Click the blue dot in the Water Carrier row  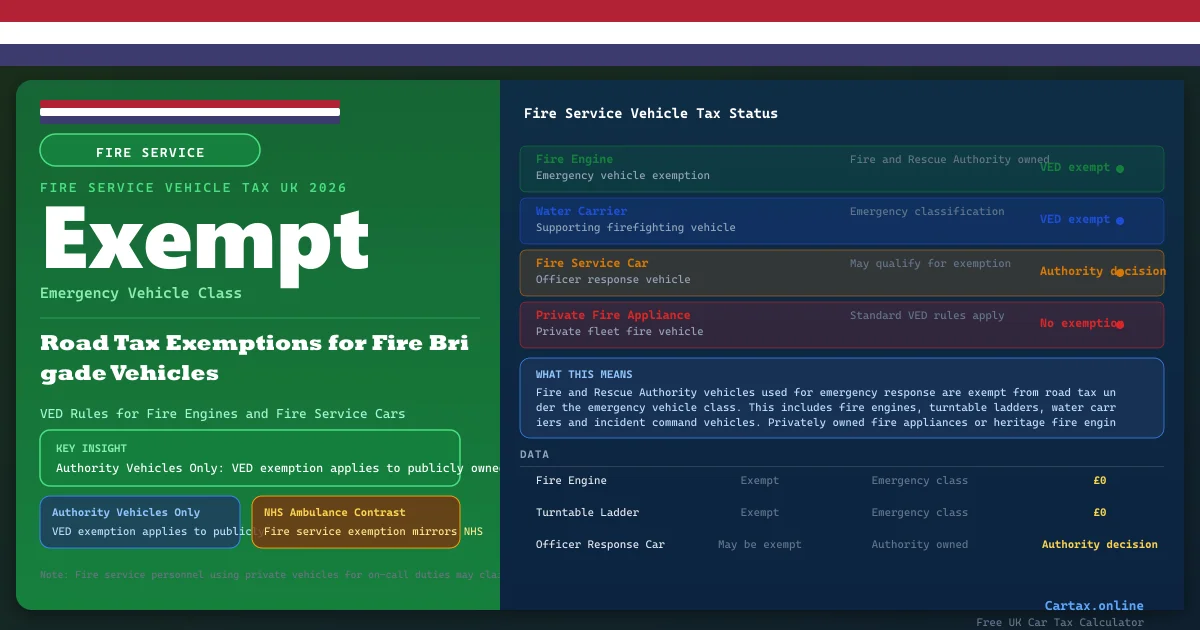(1119, 221)
